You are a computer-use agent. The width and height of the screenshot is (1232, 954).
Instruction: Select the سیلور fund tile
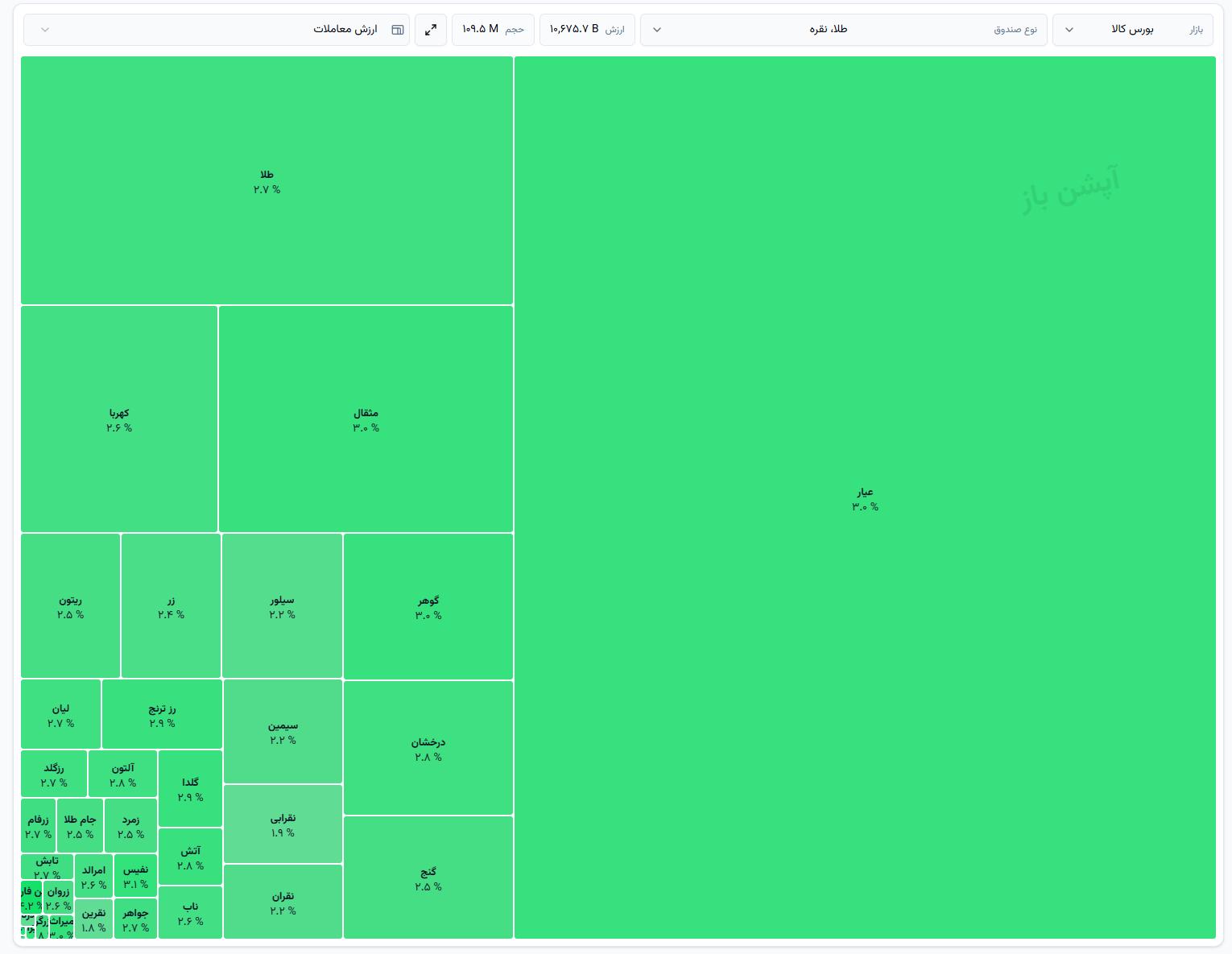click(282, 606)
